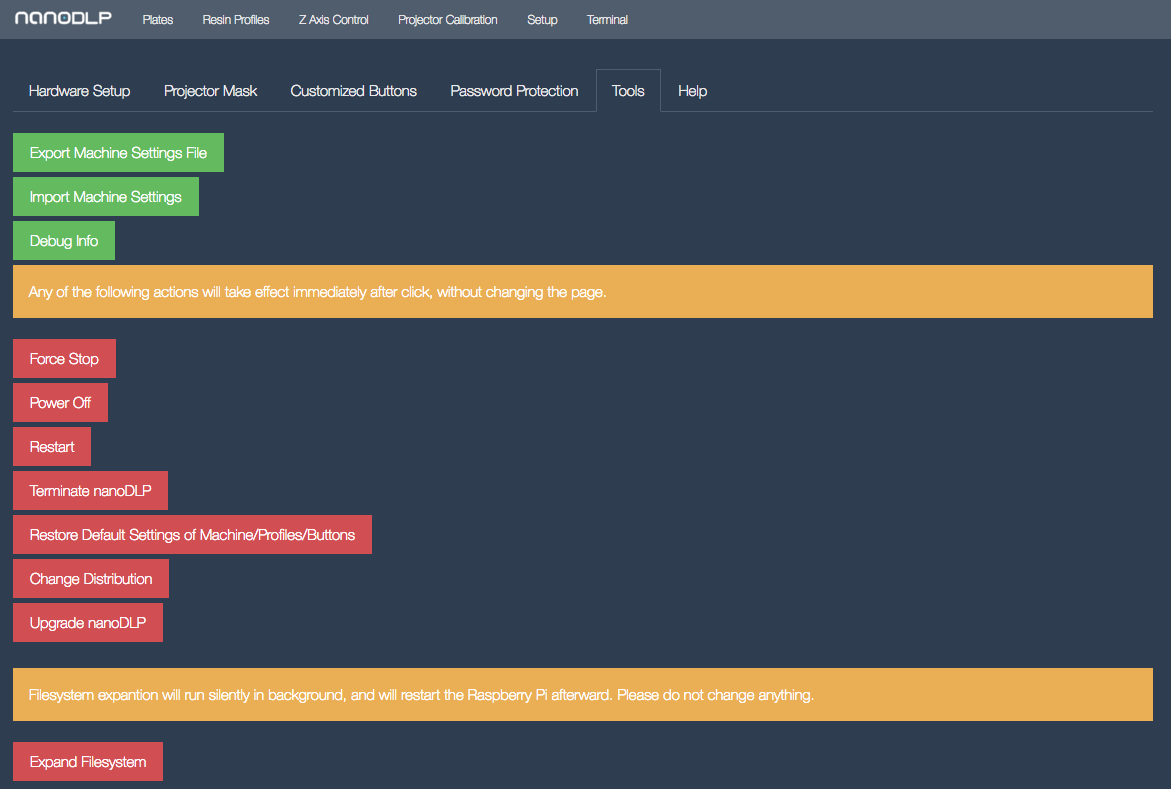Click Export Machine Settings File

(x=118, y=152)
